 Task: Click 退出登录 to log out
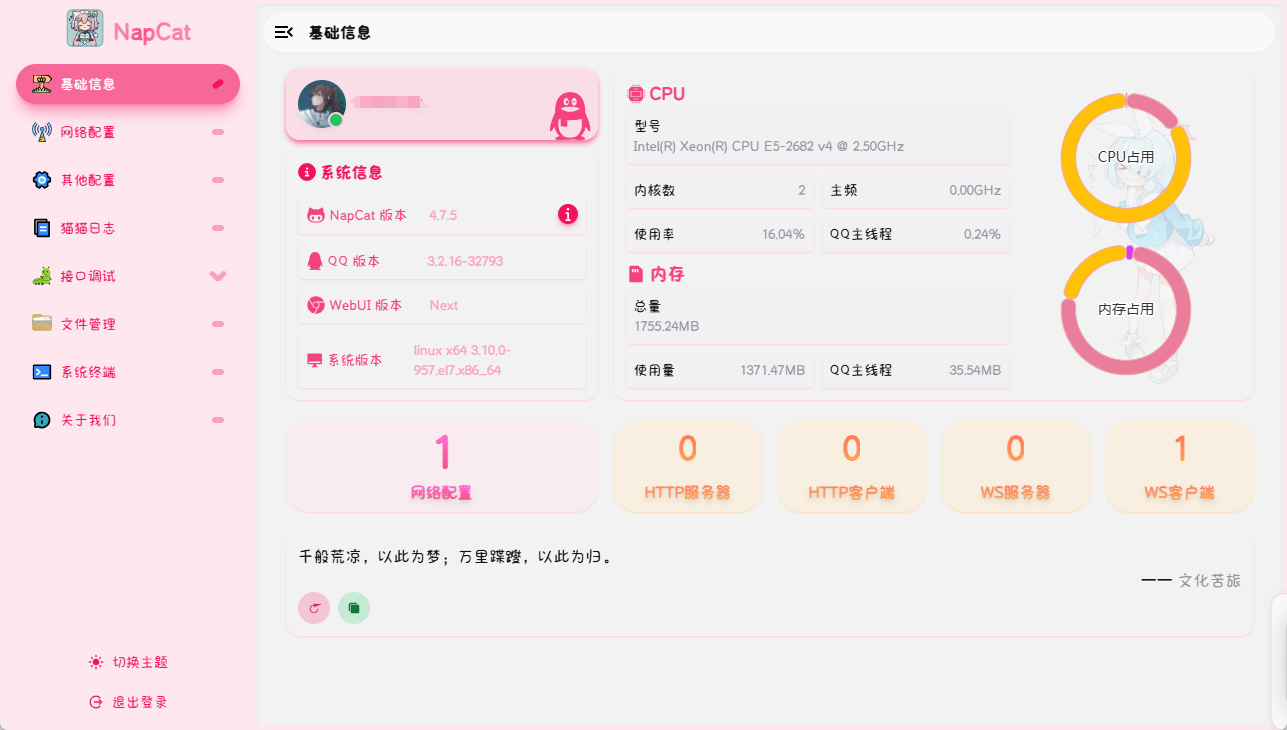coord(128,702)
